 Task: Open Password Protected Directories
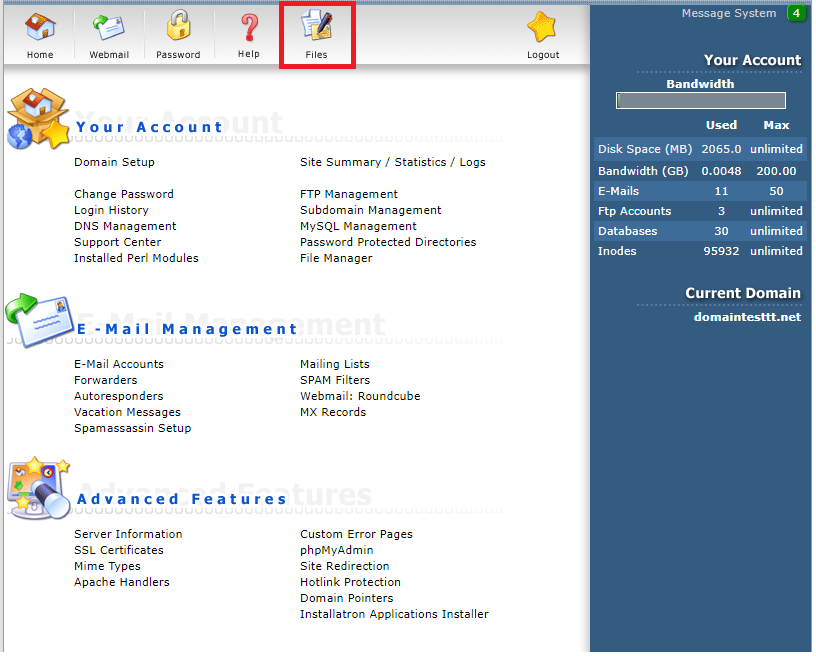point(388,243)
